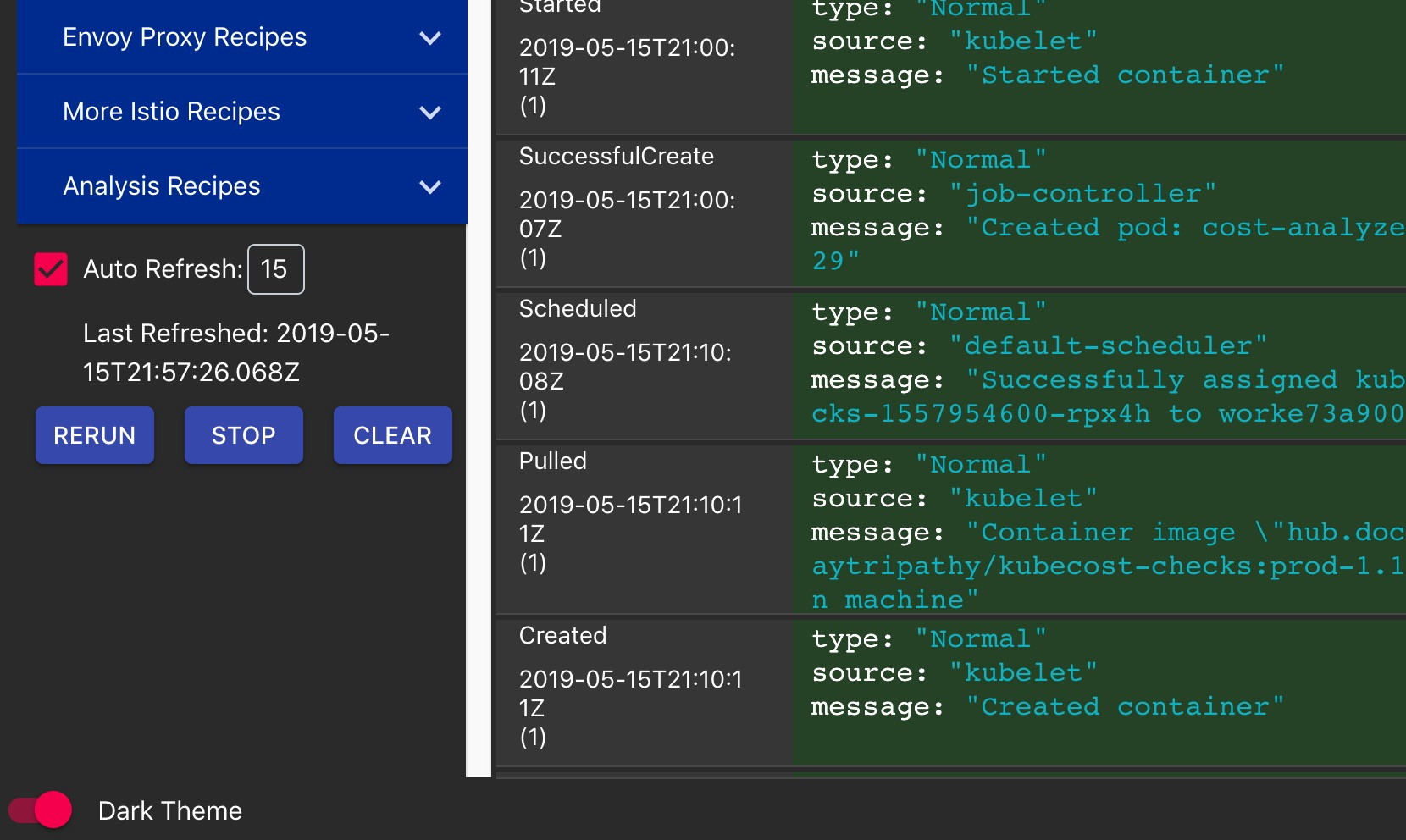
Task: Expand More Istio Recipes chevron arrow
Action: 430,113
